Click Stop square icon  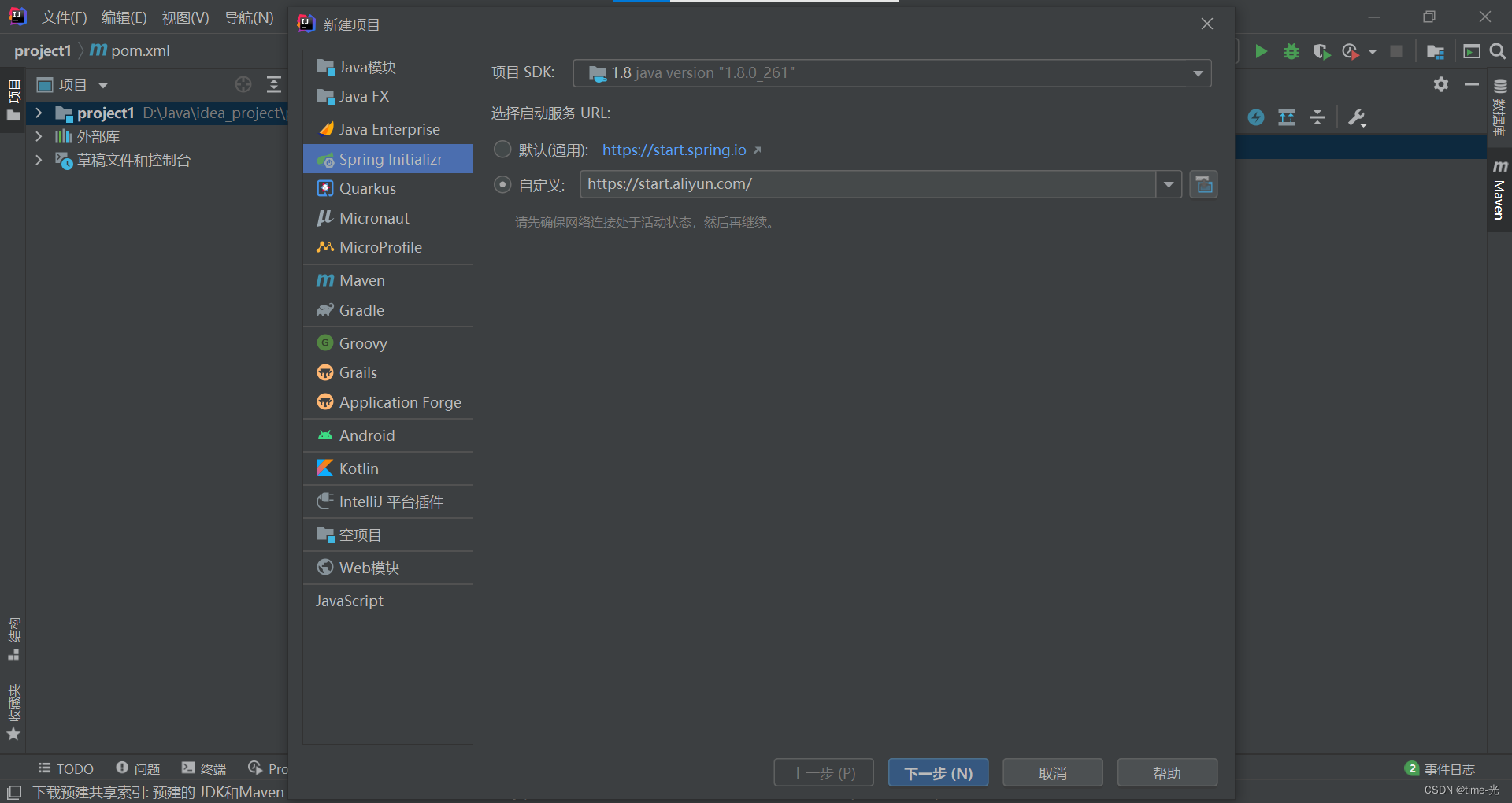(1396, 51)
